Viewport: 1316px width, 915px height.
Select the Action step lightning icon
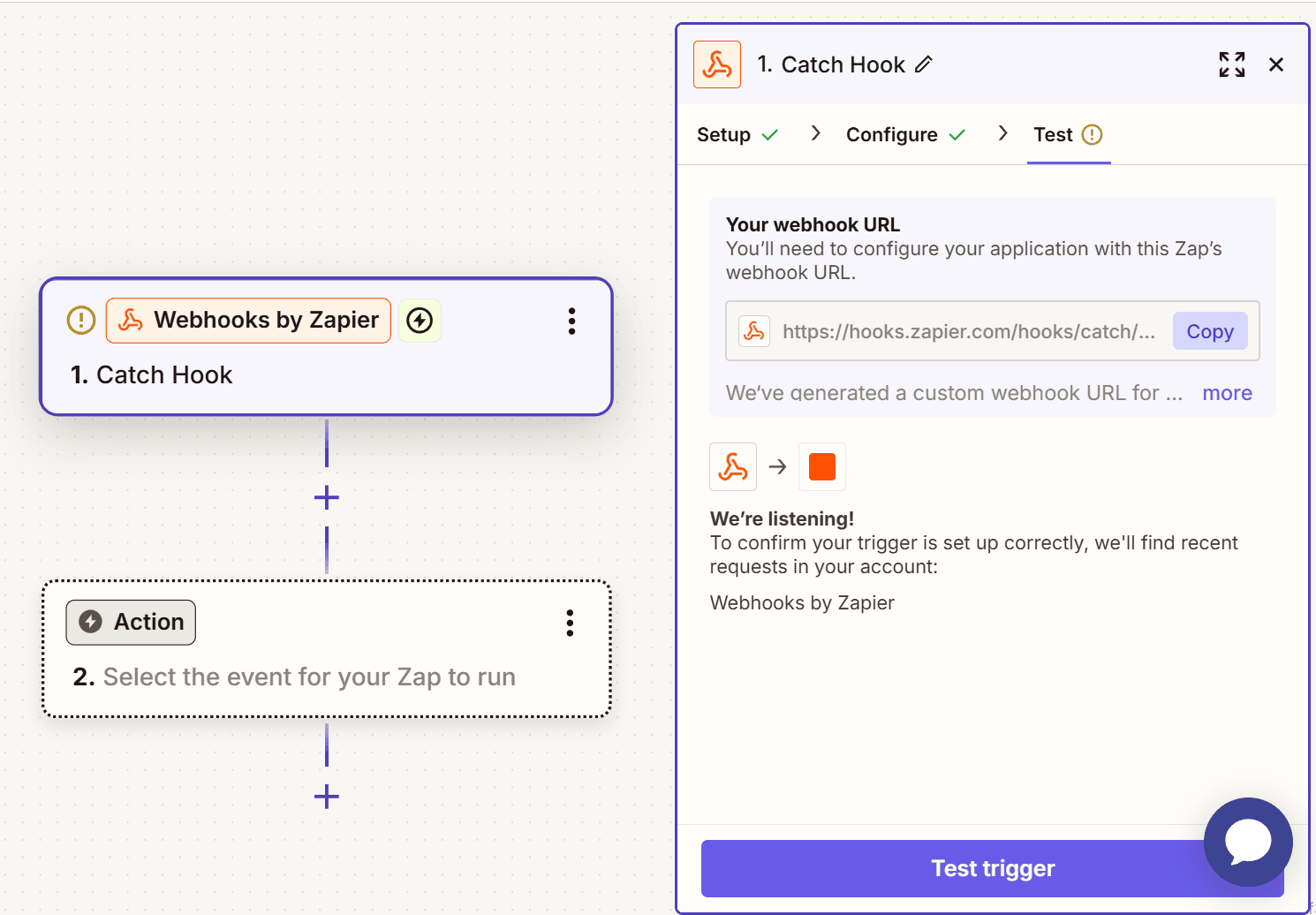(x=89, y=622)
